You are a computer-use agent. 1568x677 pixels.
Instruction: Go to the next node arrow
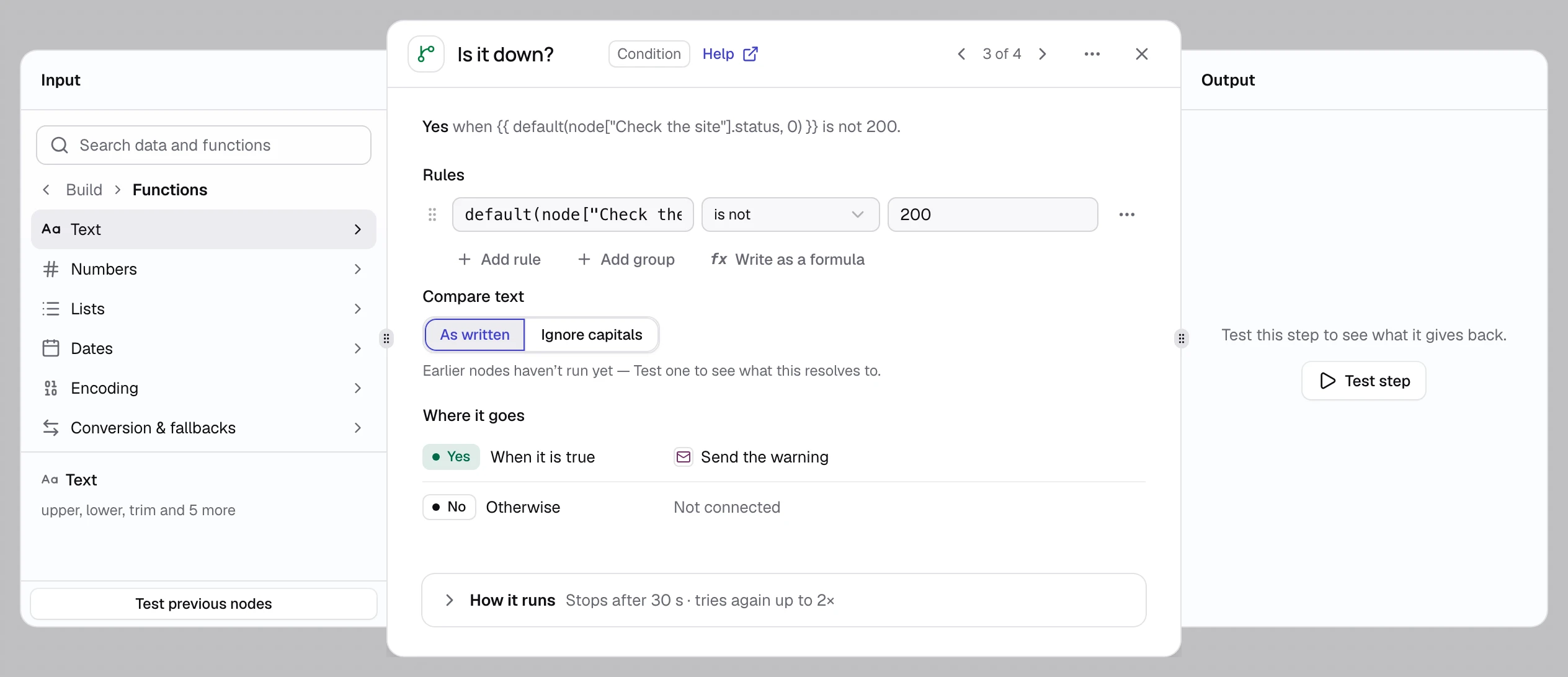[1043, 54]
